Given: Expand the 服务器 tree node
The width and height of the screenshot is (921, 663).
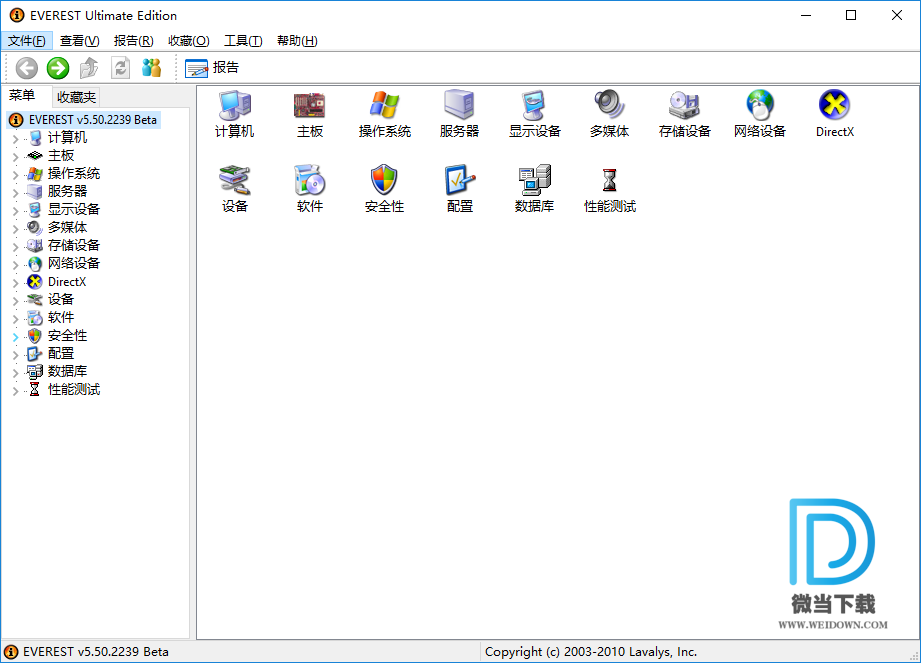Looking at the screenshot, I should [x=16, y=193].
